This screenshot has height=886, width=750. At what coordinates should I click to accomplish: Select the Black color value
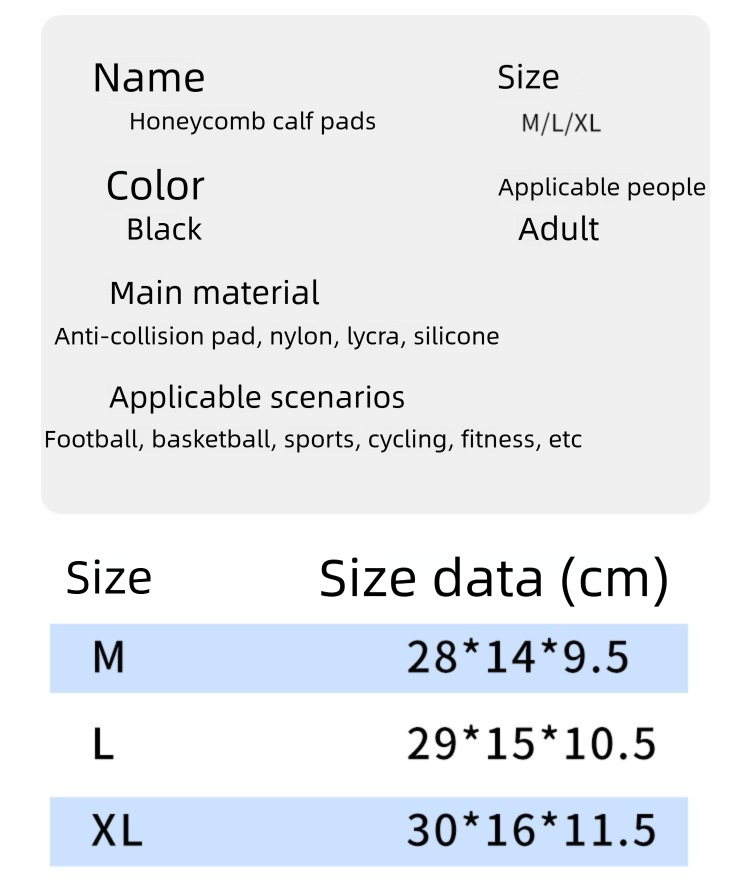tap(164, 230)
